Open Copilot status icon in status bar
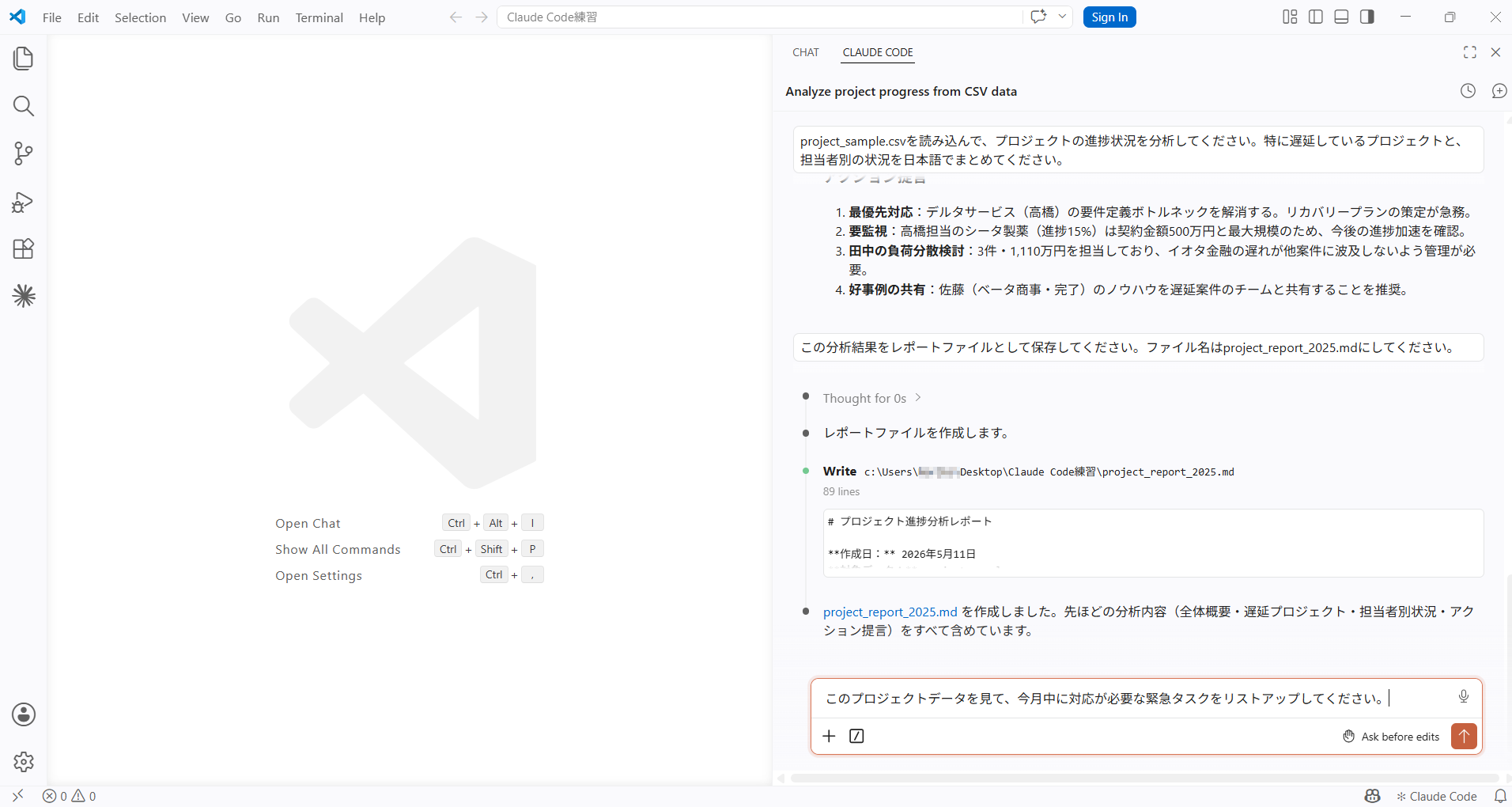The width and height of the screenshot is (1512, 807). pos(1372,796)
